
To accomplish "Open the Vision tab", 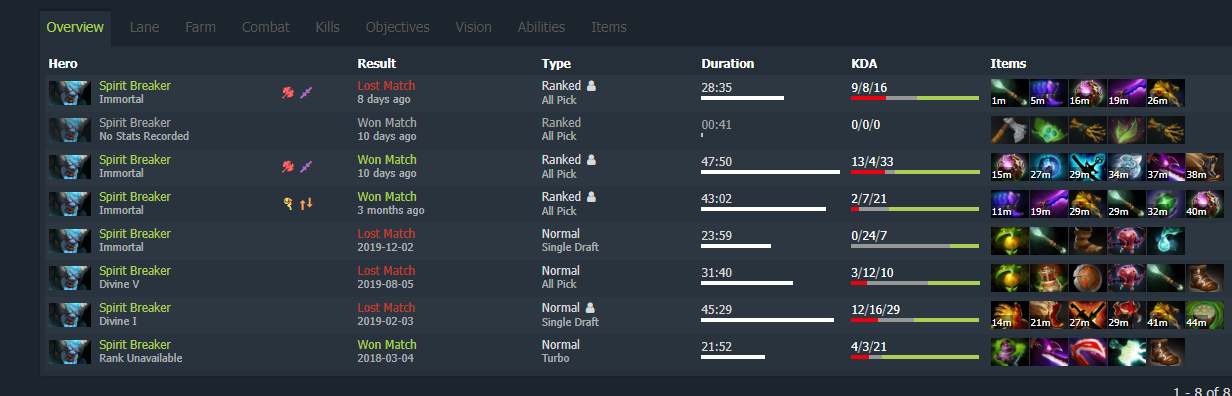I will 473,27.
